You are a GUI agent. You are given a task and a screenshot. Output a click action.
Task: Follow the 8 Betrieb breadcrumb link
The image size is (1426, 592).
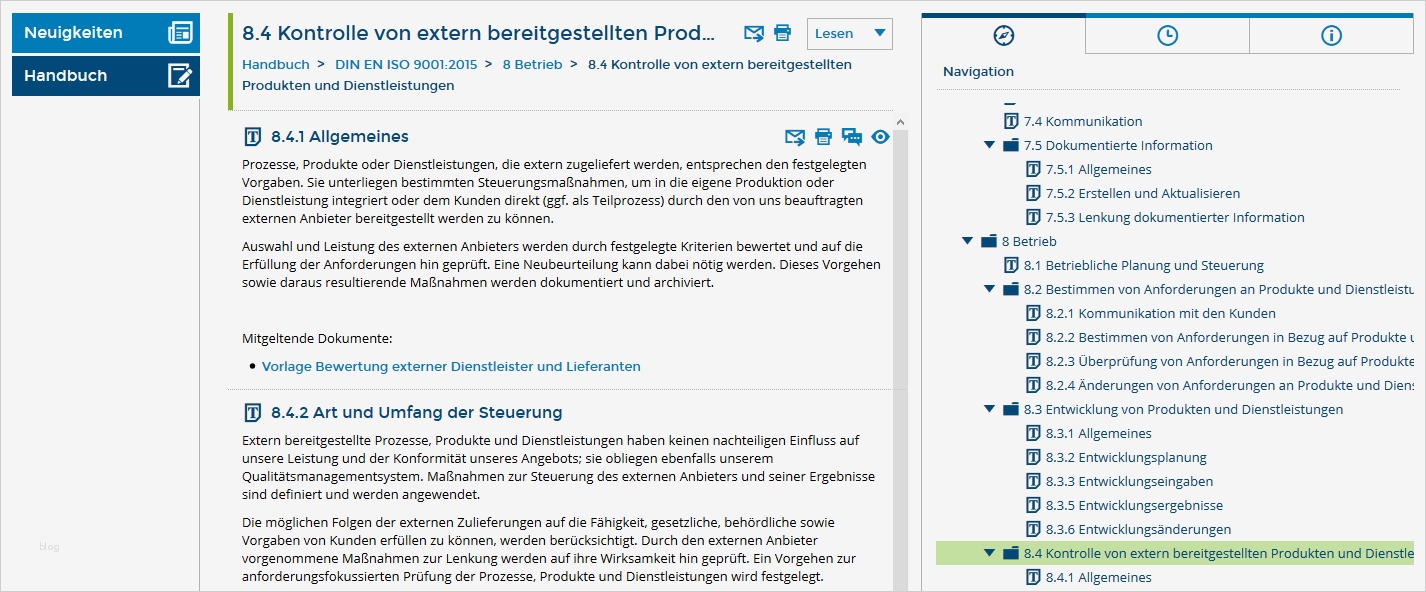532,64
